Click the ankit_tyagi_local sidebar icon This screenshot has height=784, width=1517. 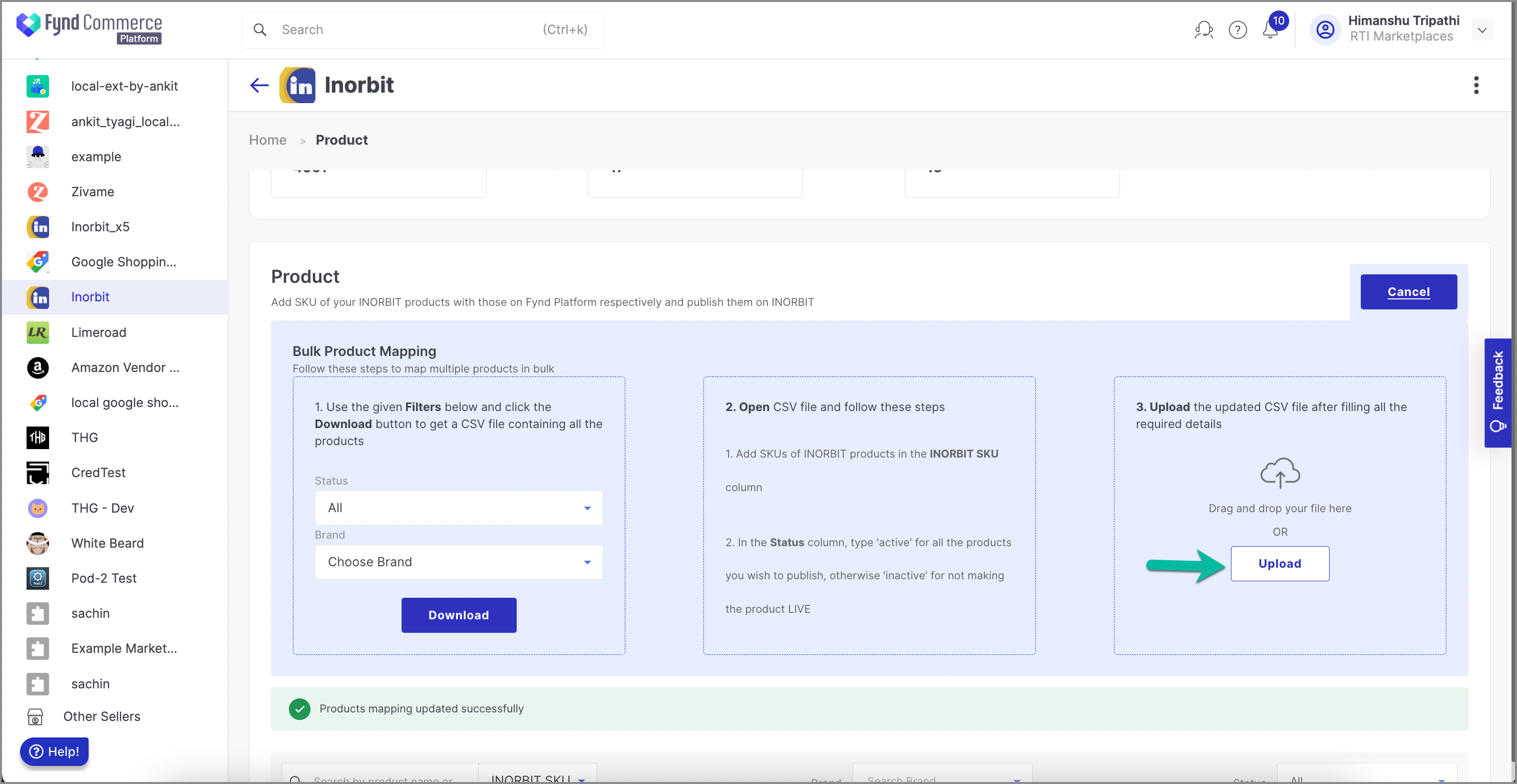[38, 121]
